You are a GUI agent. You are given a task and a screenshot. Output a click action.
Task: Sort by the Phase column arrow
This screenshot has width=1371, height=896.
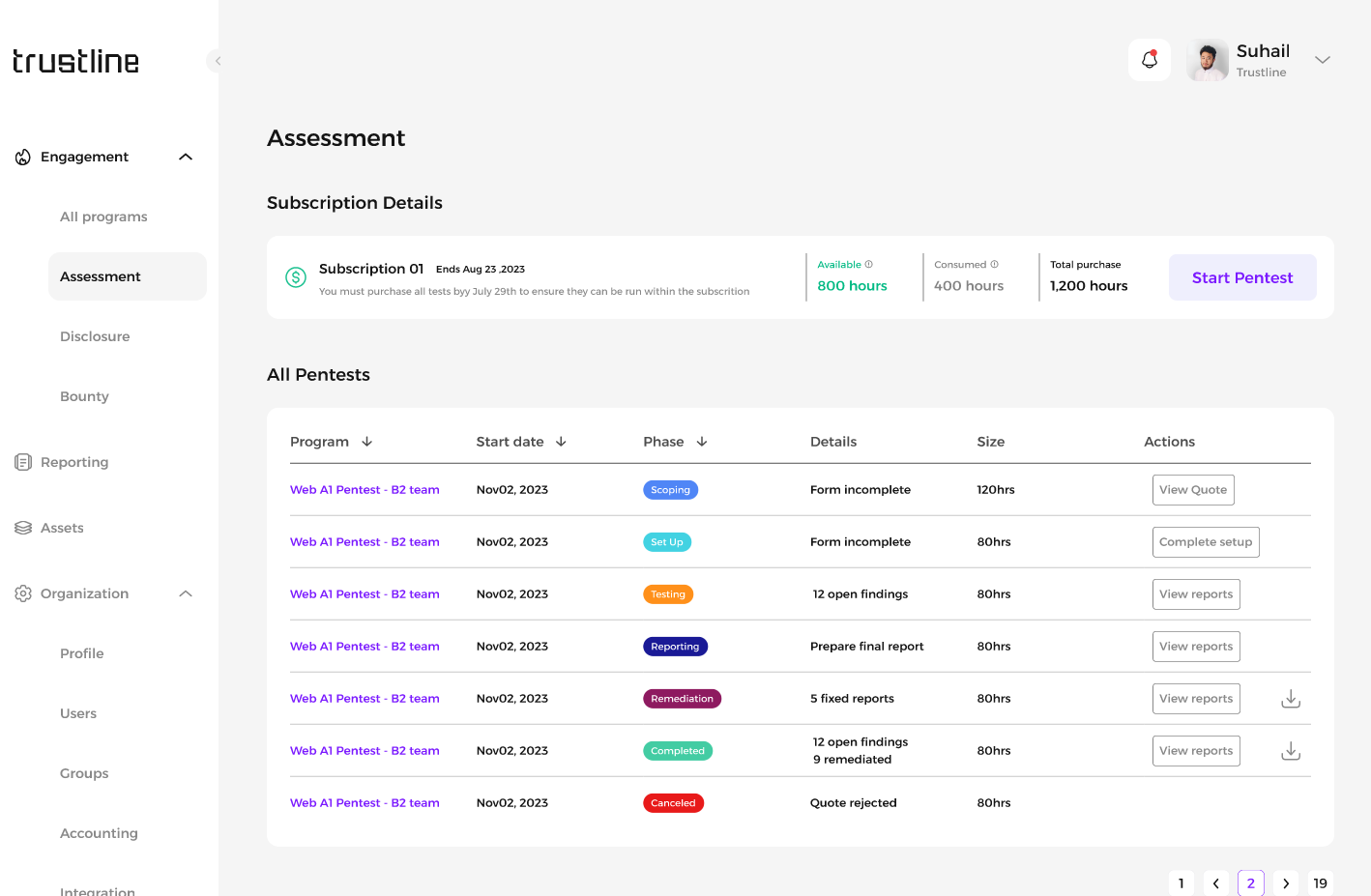coord(702,442)
